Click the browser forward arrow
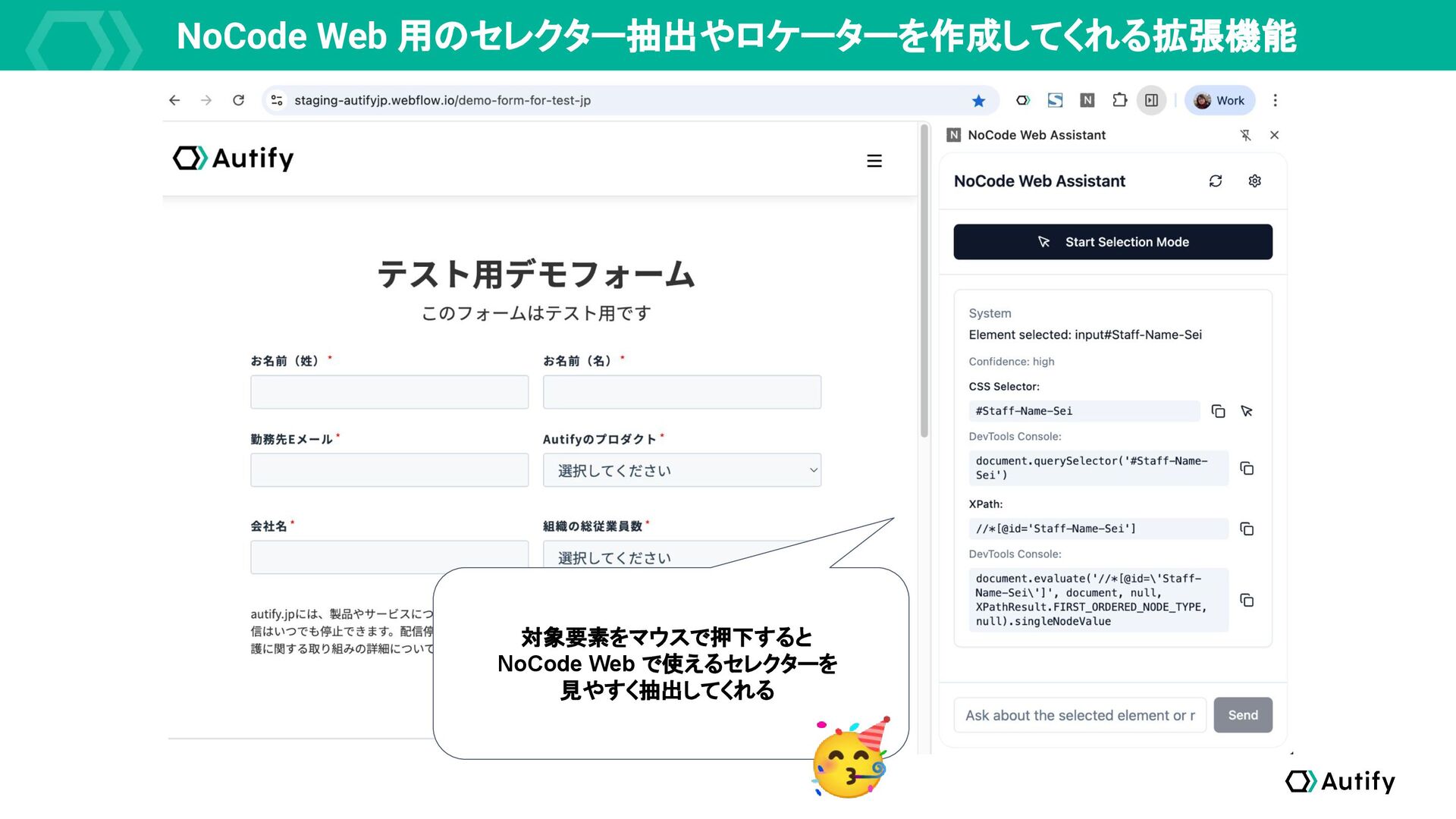The width and height of the screenshot is (1456, 819). tap(206, 100)
